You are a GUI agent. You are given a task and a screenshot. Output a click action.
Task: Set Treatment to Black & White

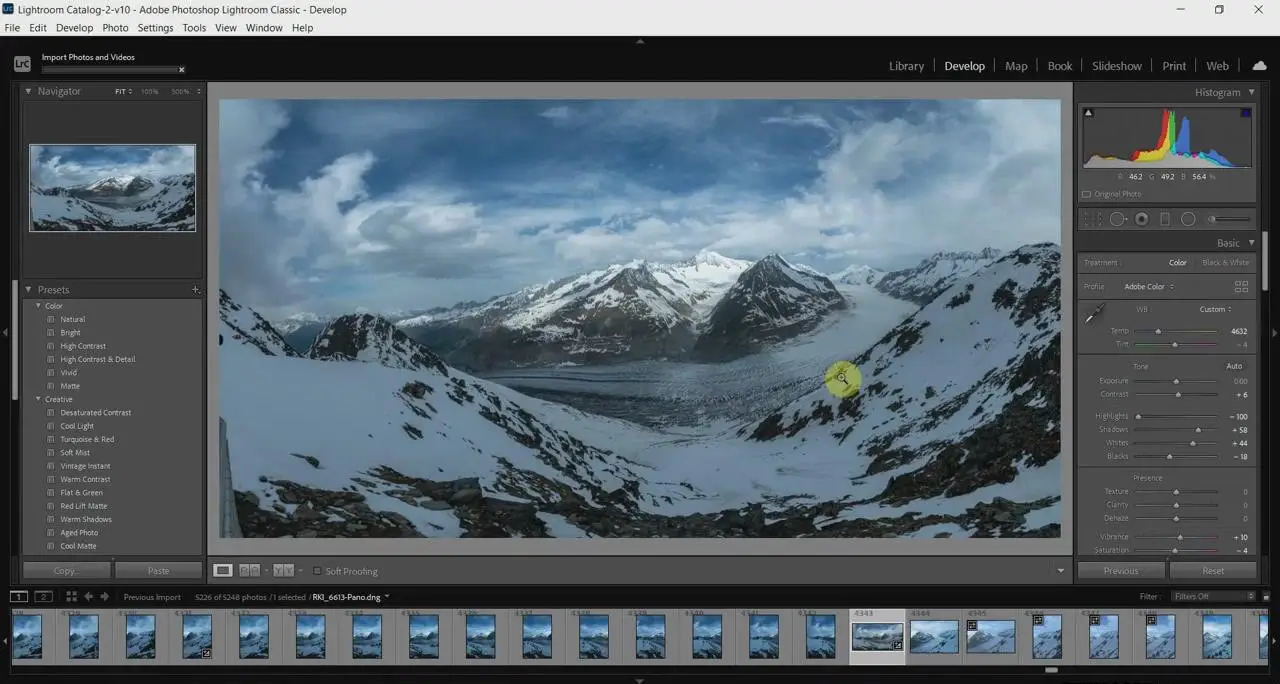click(1226, 263)
